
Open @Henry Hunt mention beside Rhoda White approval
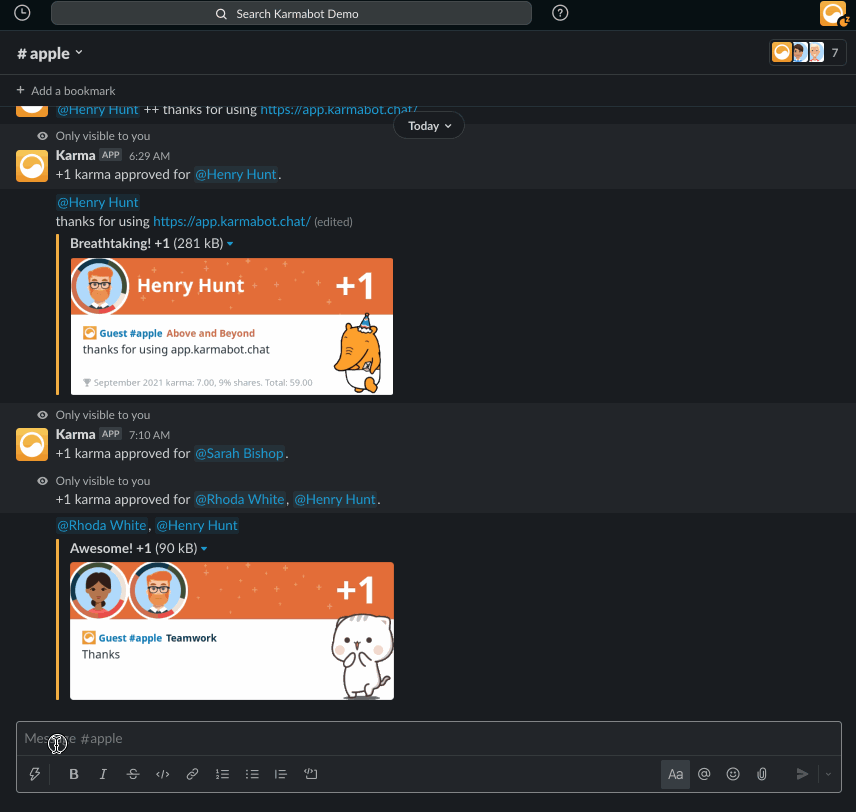pyautogui.click(x=335, y=500)
